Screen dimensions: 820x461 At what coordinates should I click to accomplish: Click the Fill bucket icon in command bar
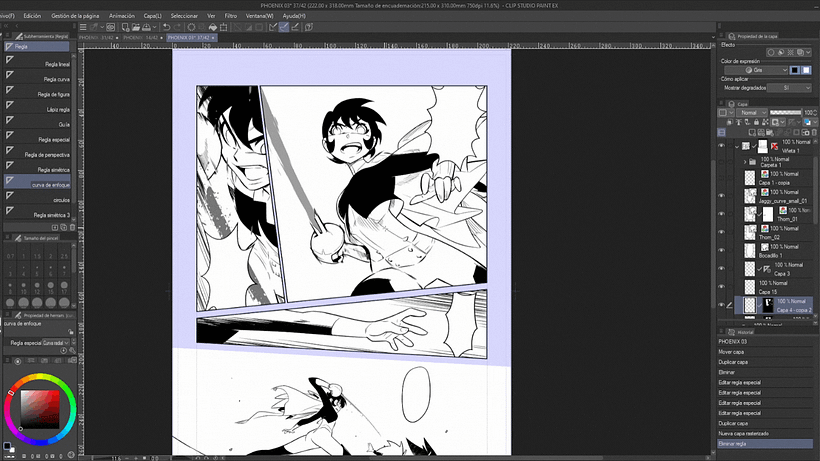[x=213, y=27]
